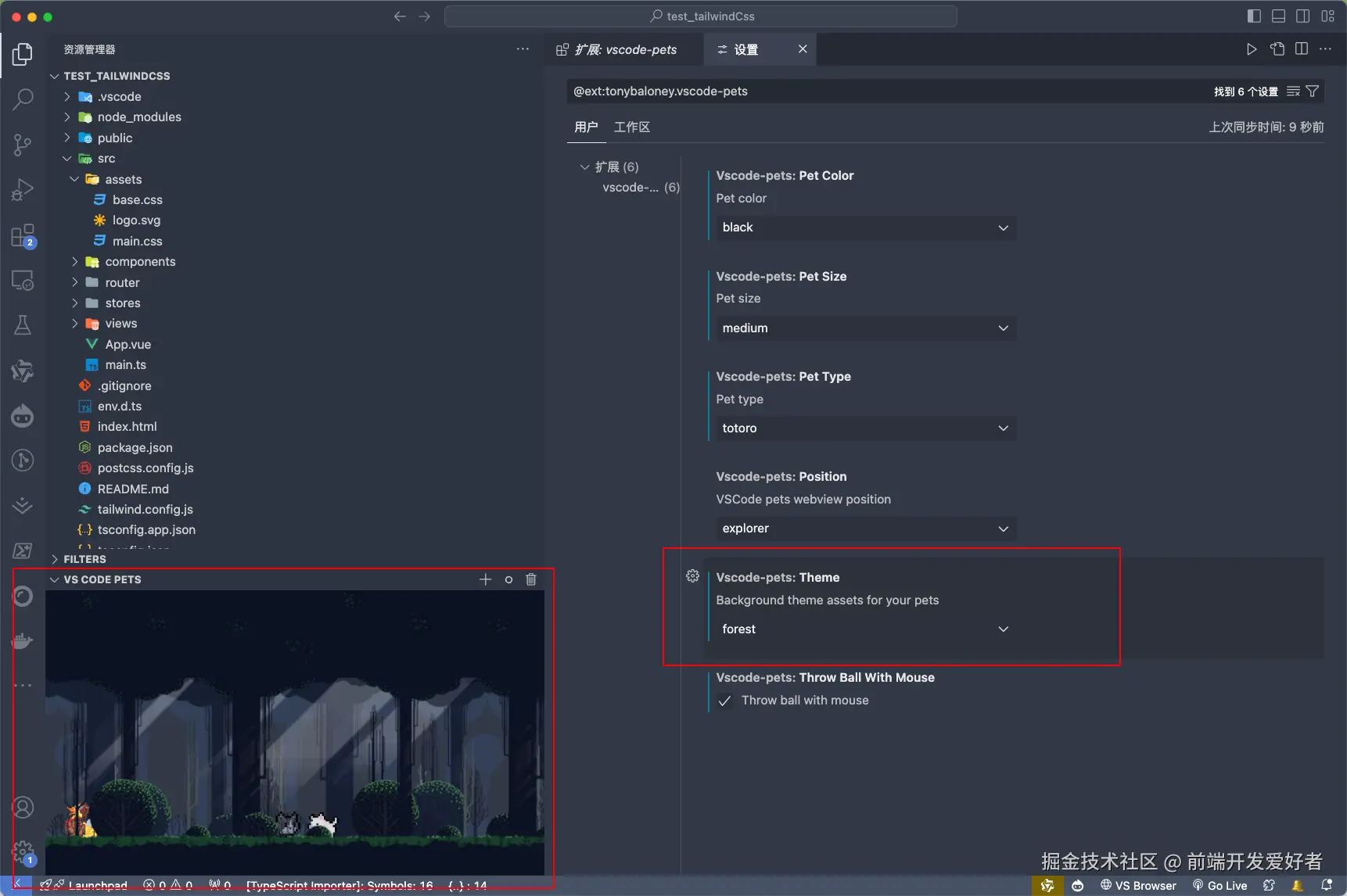Open Theme setting gear menu

pyautogui.click(x=692, y=576)
